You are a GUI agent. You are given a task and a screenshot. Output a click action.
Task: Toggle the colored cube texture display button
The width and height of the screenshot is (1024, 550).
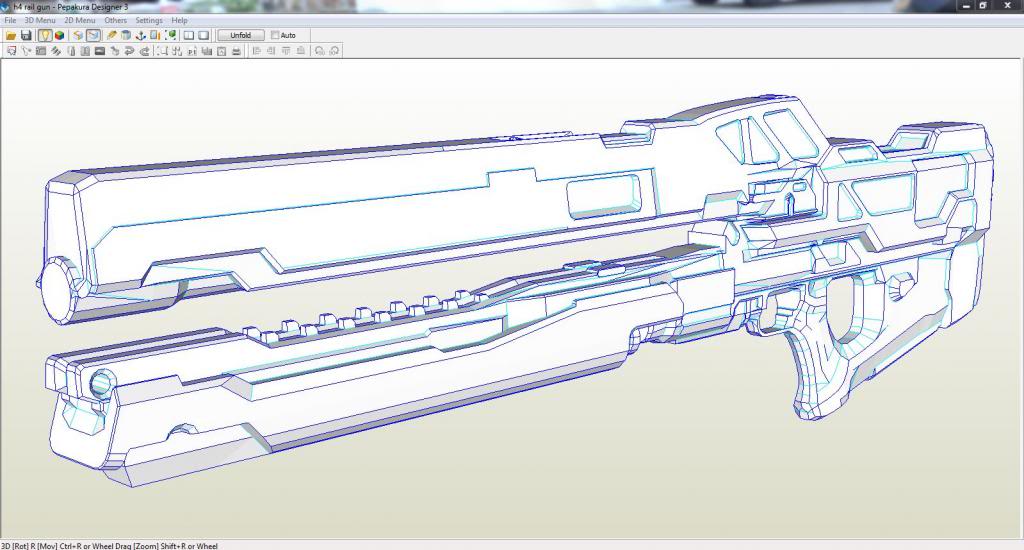tap(59, 35)
